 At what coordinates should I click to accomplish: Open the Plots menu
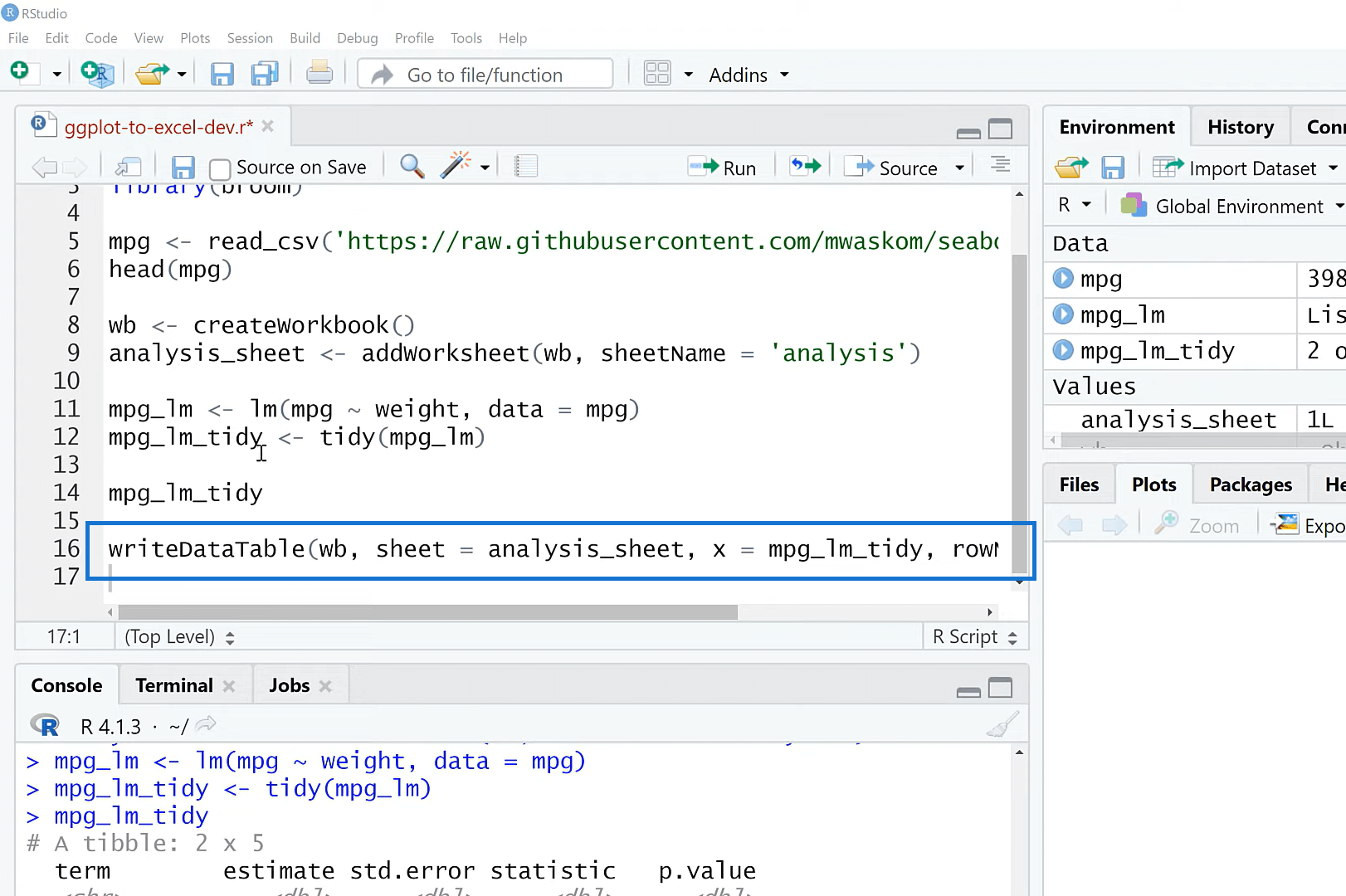[x=195, y=38]
